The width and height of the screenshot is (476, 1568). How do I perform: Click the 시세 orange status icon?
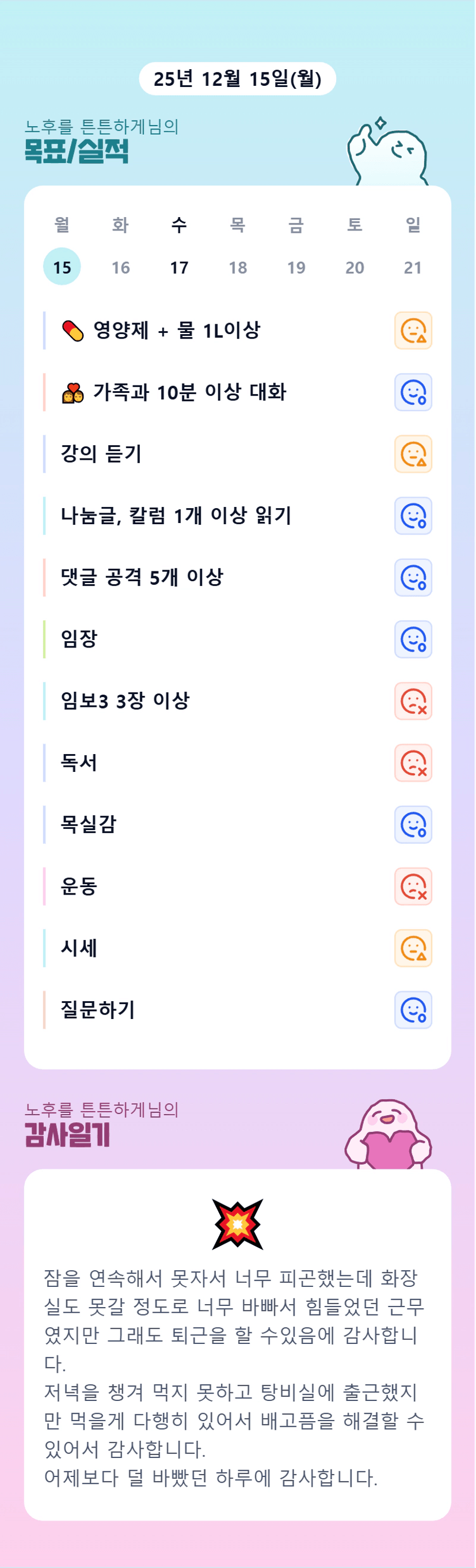point(413,948)
